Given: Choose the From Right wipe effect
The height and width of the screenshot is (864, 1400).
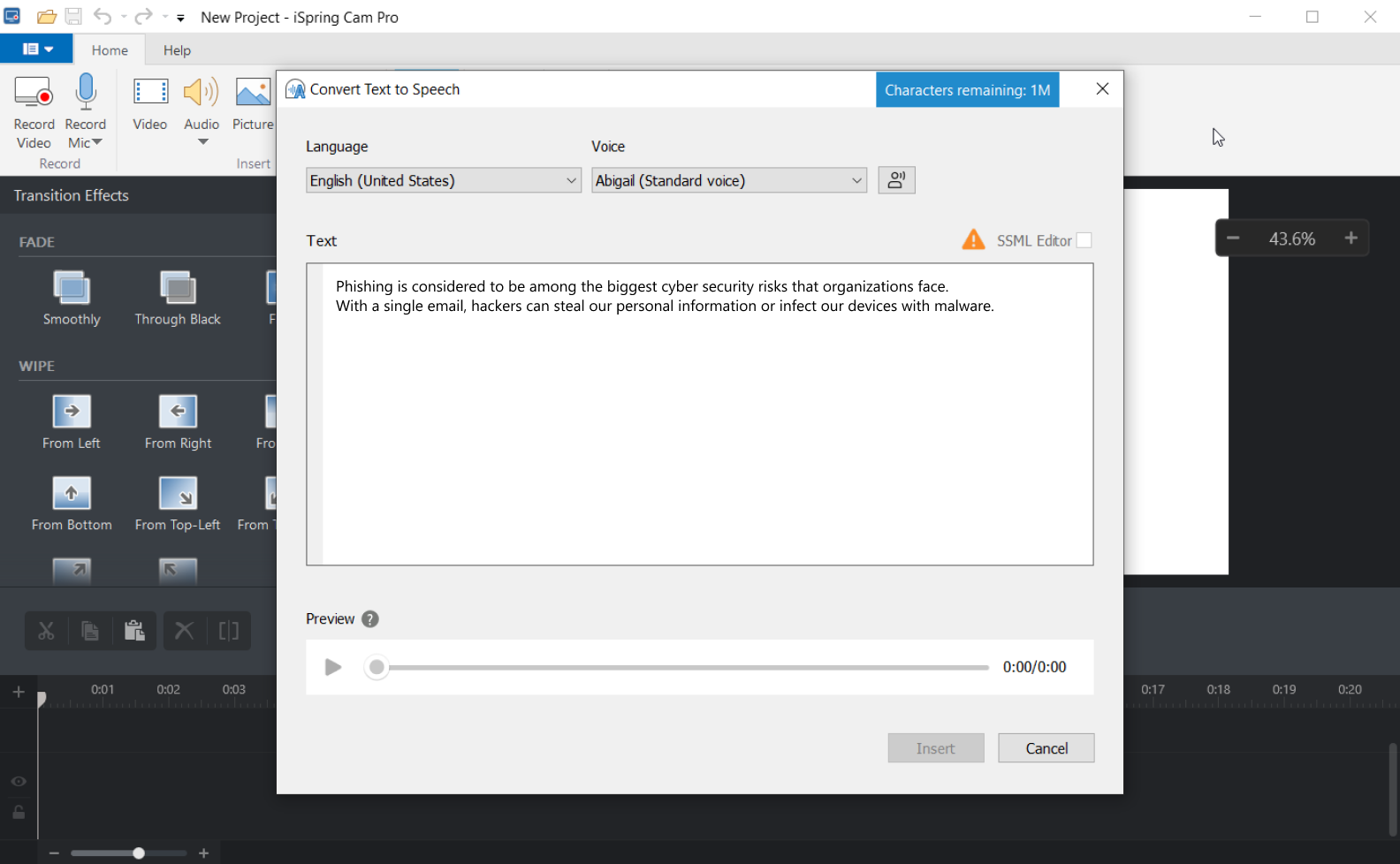Looking at the screenshot, I should 178,422.
